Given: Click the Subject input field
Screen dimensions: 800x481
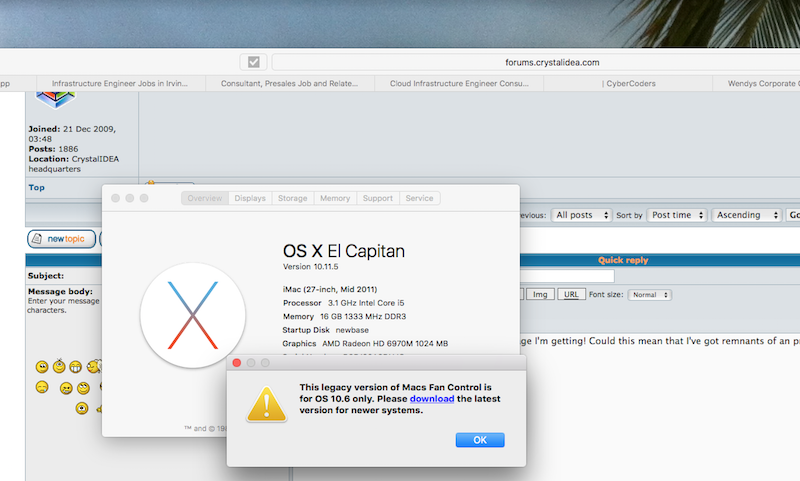Looking at the screenshot, I should pos(567,276).
